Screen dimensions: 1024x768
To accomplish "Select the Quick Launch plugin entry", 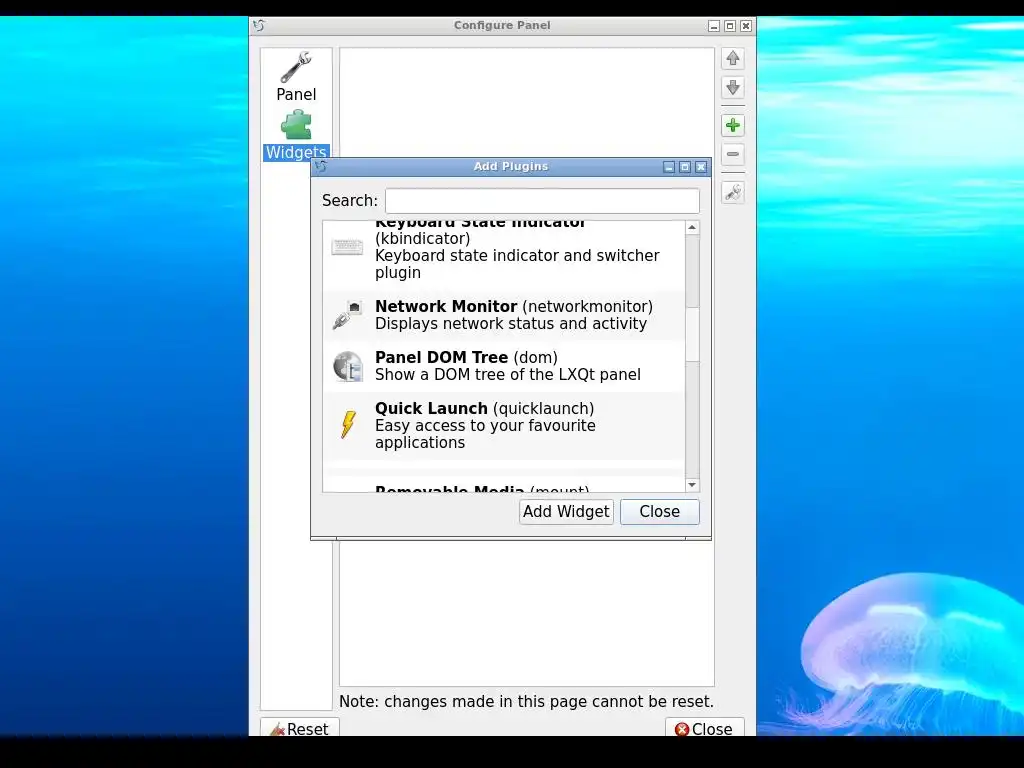I will point(504,425).
